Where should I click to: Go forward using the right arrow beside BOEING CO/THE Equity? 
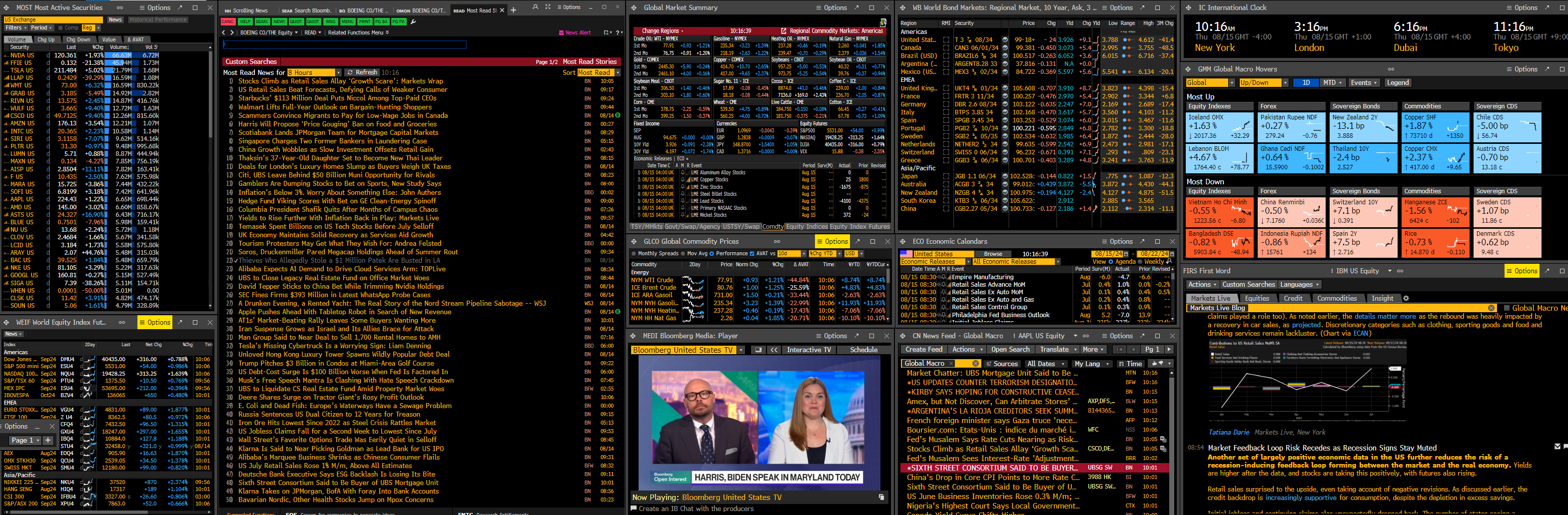[x=231, y=33]
